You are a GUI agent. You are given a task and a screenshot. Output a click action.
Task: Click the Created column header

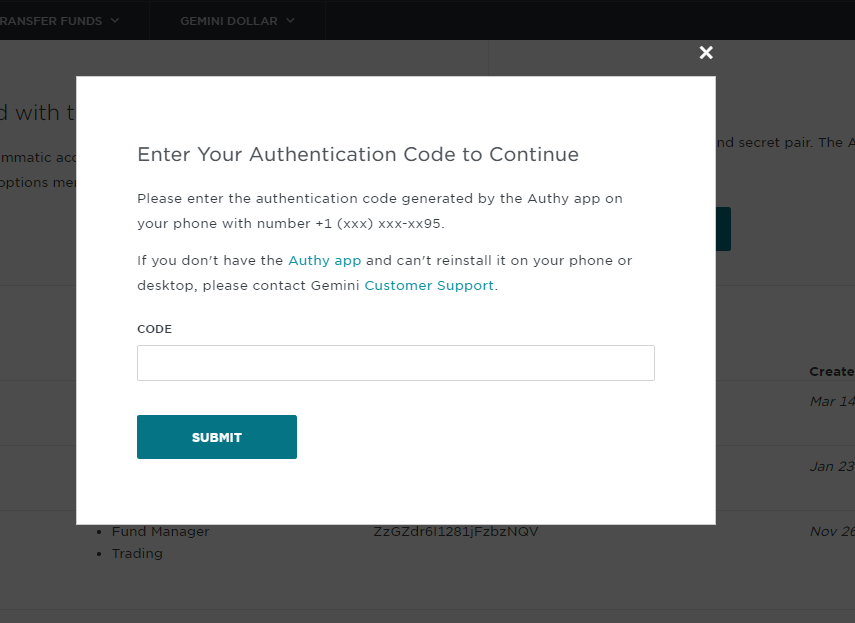coord(833,371)
